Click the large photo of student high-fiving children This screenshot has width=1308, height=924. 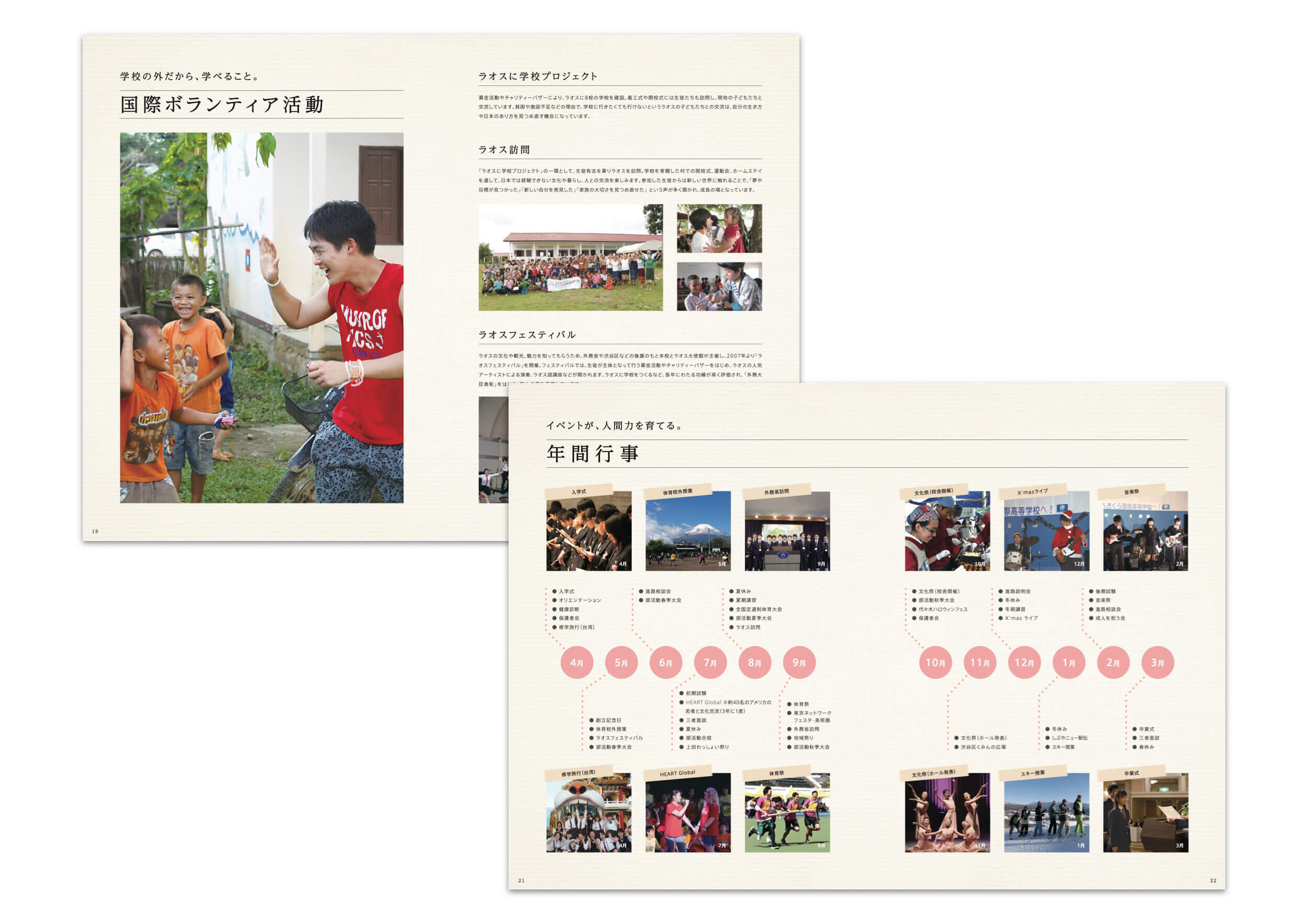pos(262,318)
